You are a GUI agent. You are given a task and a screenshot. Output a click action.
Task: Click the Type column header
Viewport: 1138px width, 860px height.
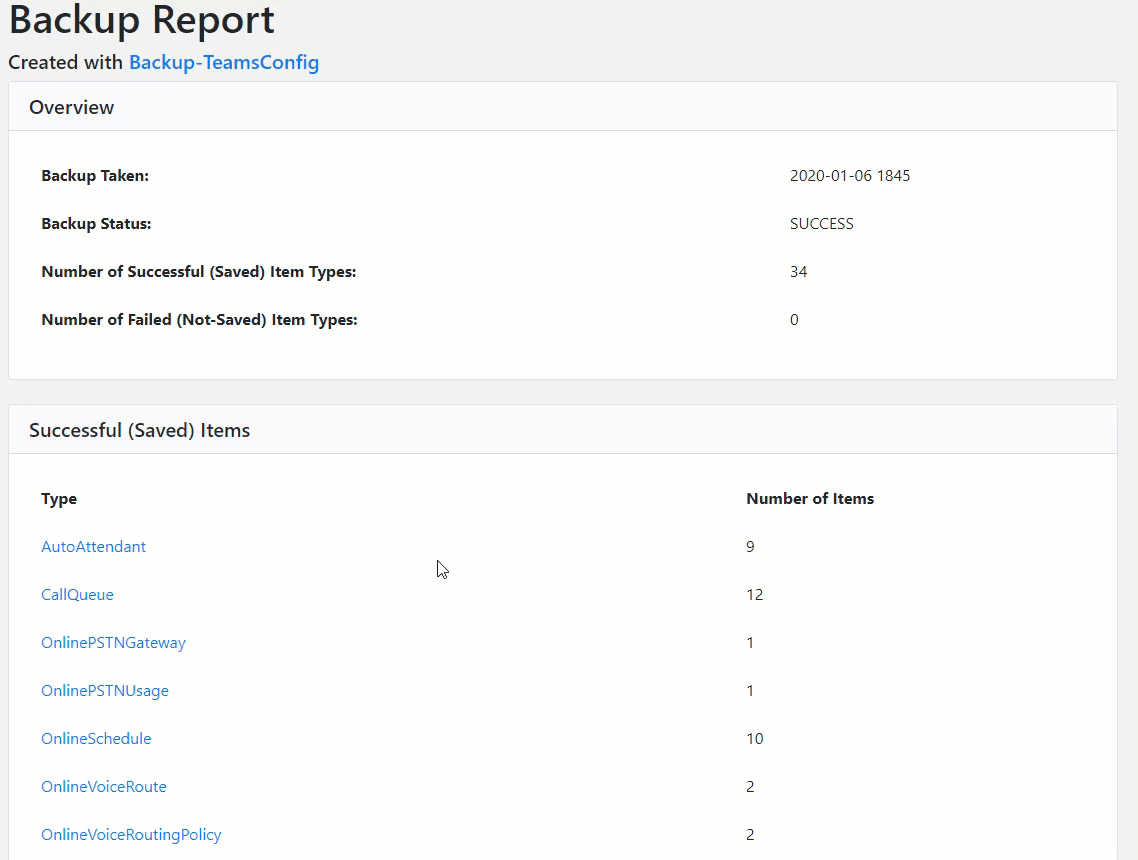pos(59,498)
